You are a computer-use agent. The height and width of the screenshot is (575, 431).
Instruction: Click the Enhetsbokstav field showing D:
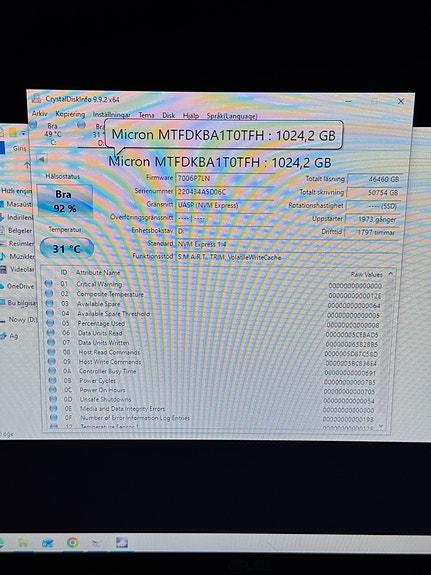pyautogui.click(x=224, y=231)
